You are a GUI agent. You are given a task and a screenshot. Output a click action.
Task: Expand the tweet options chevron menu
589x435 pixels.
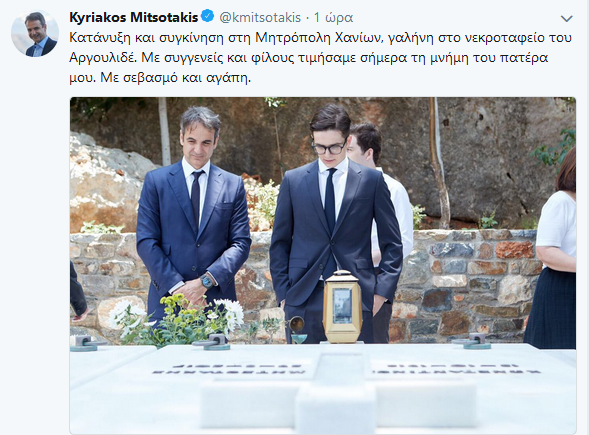[566, 18]
